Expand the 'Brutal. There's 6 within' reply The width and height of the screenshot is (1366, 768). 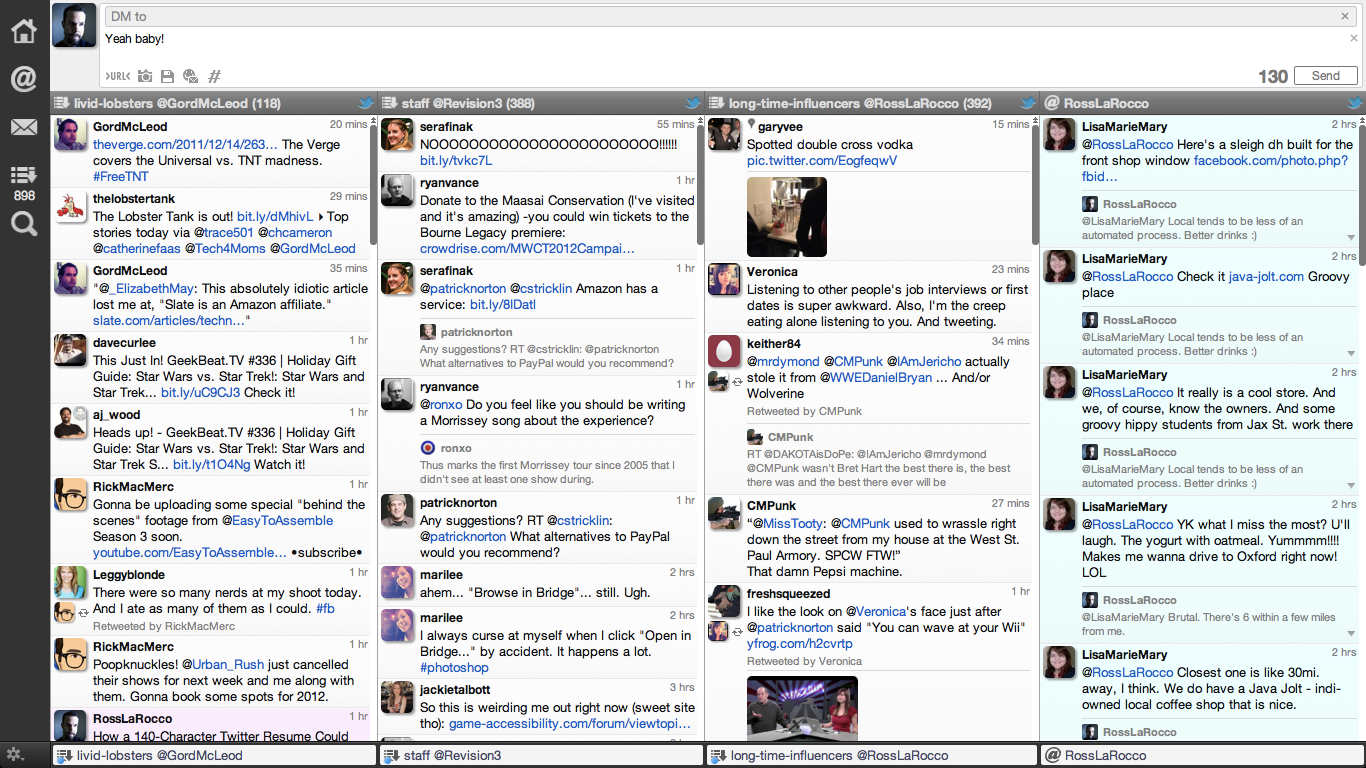[x=1351, y=634]
